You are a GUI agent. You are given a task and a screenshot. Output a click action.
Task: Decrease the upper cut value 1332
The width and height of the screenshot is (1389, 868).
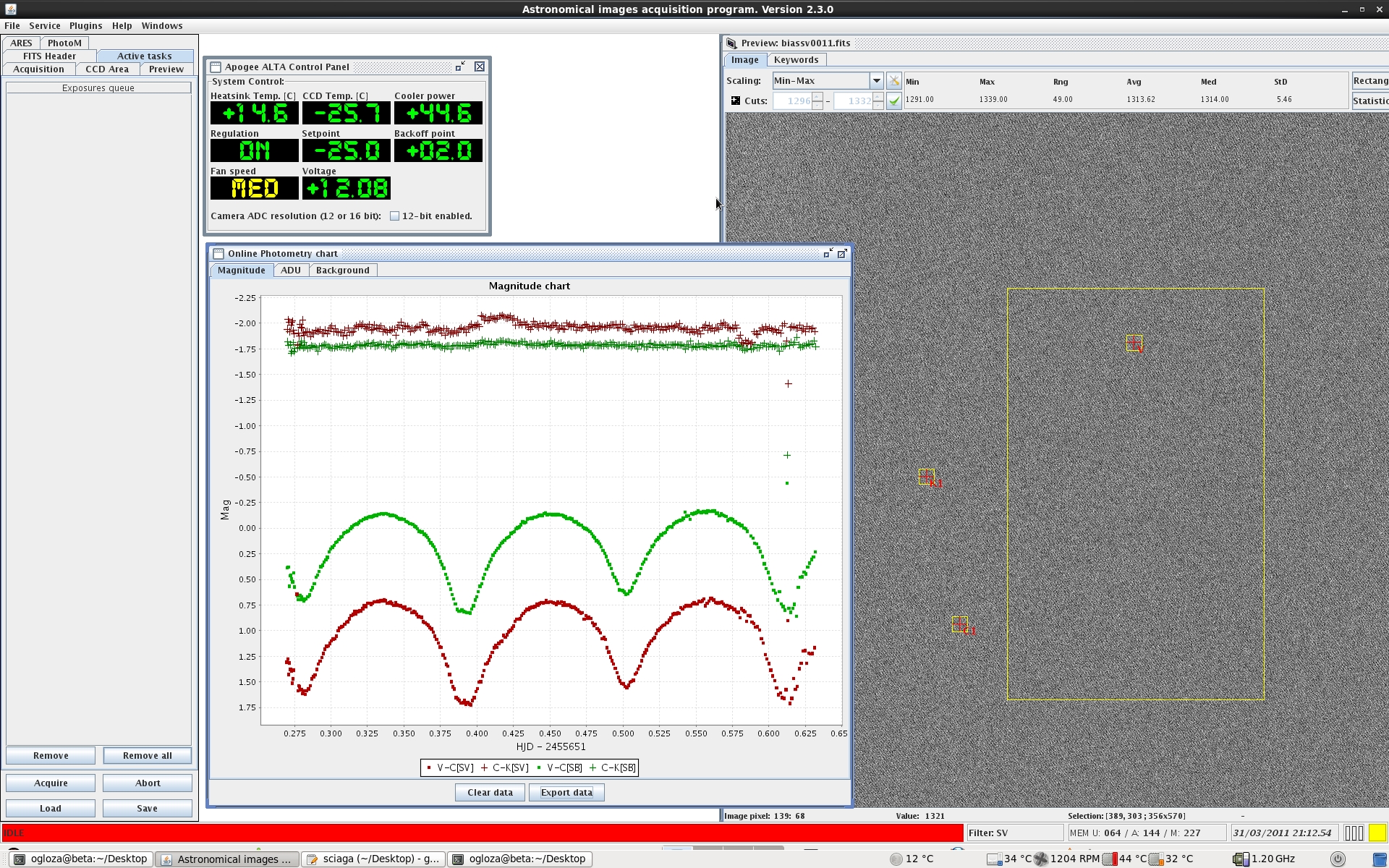878,105
